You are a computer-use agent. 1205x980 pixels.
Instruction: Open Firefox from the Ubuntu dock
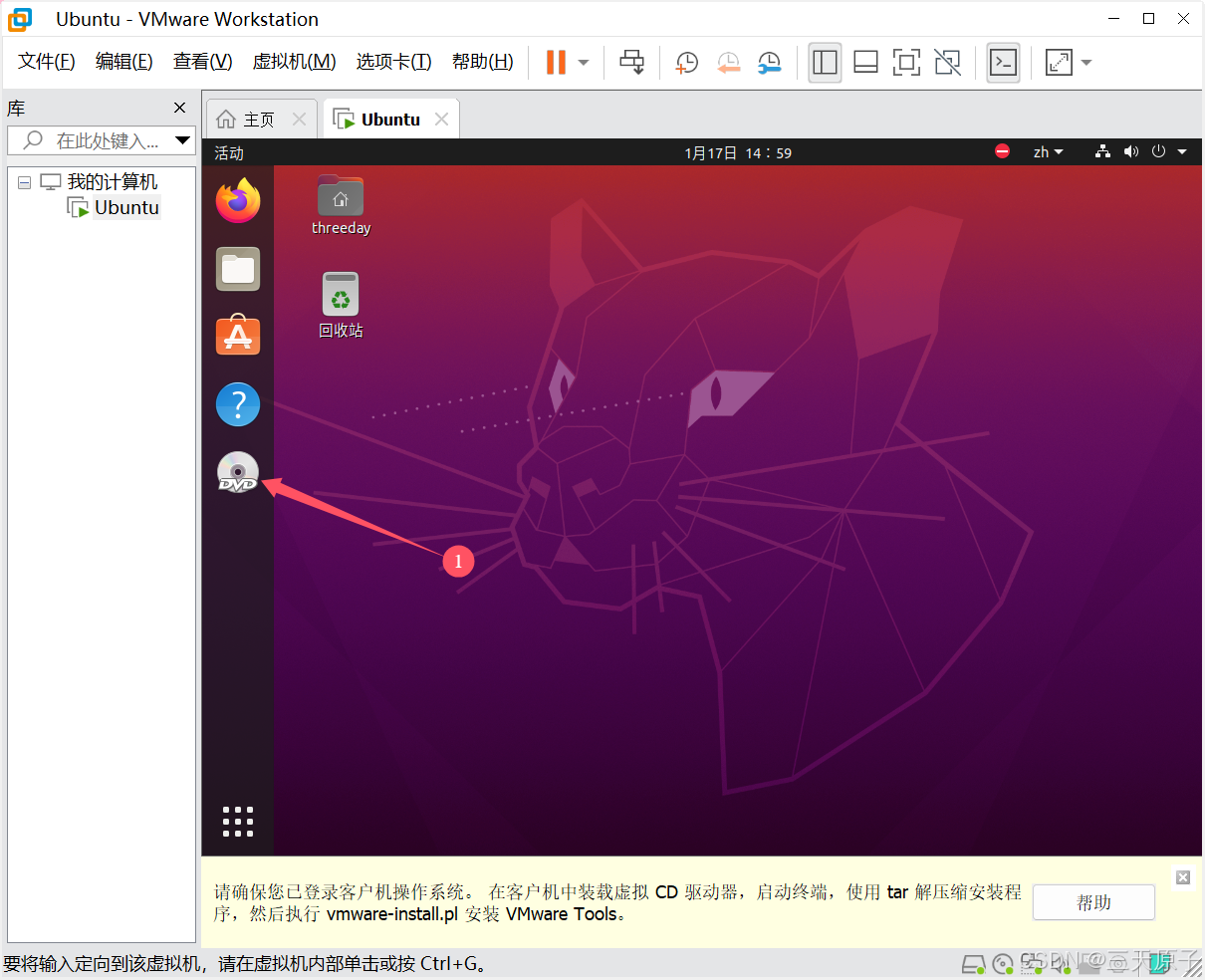click(x=237, y=200)
